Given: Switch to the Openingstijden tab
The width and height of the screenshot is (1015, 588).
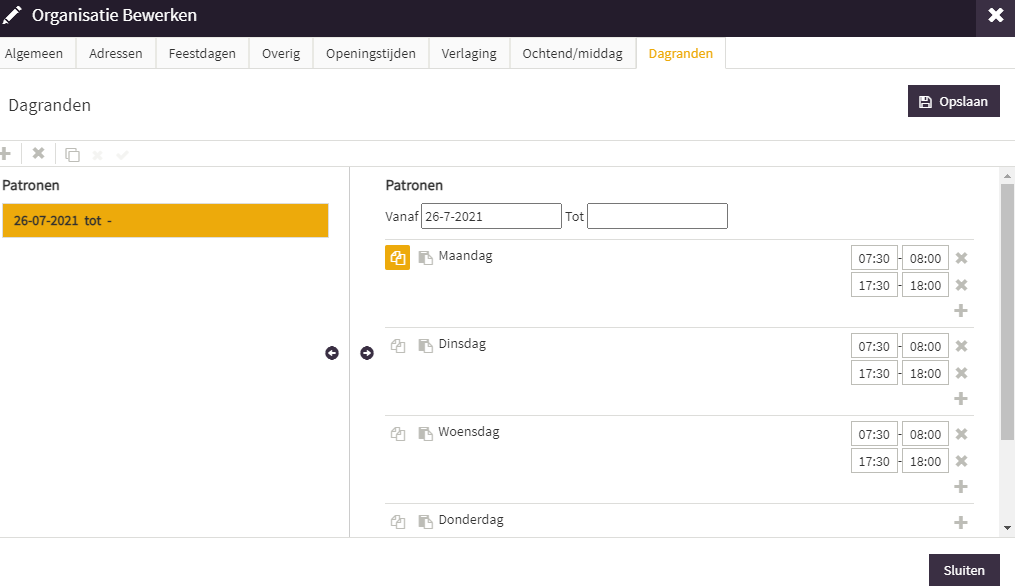Looking at the screenshot, I should coord(371,53).
